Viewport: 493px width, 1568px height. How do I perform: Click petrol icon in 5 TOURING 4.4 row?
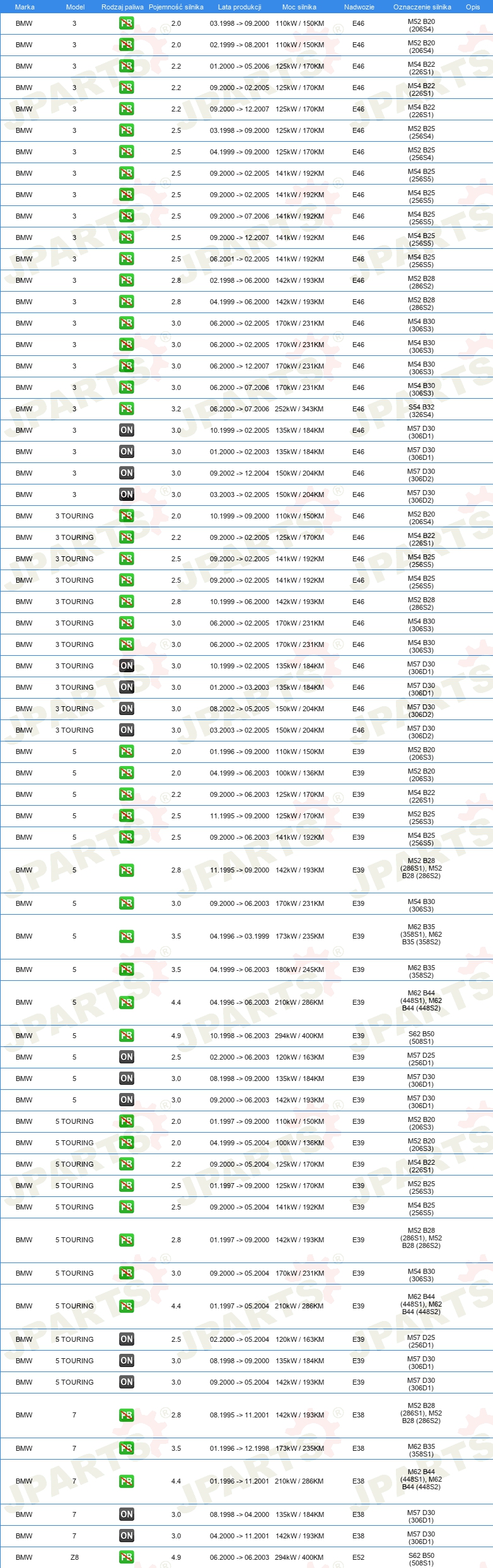click(x=127, y=1306)
